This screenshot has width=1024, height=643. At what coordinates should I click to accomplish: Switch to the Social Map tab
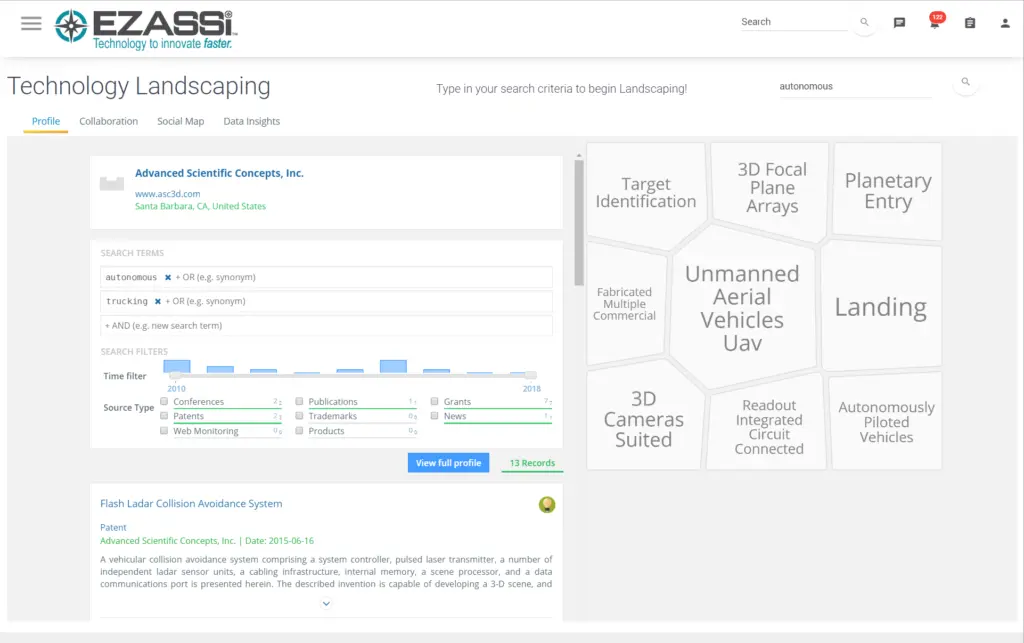tap(180, 121)
